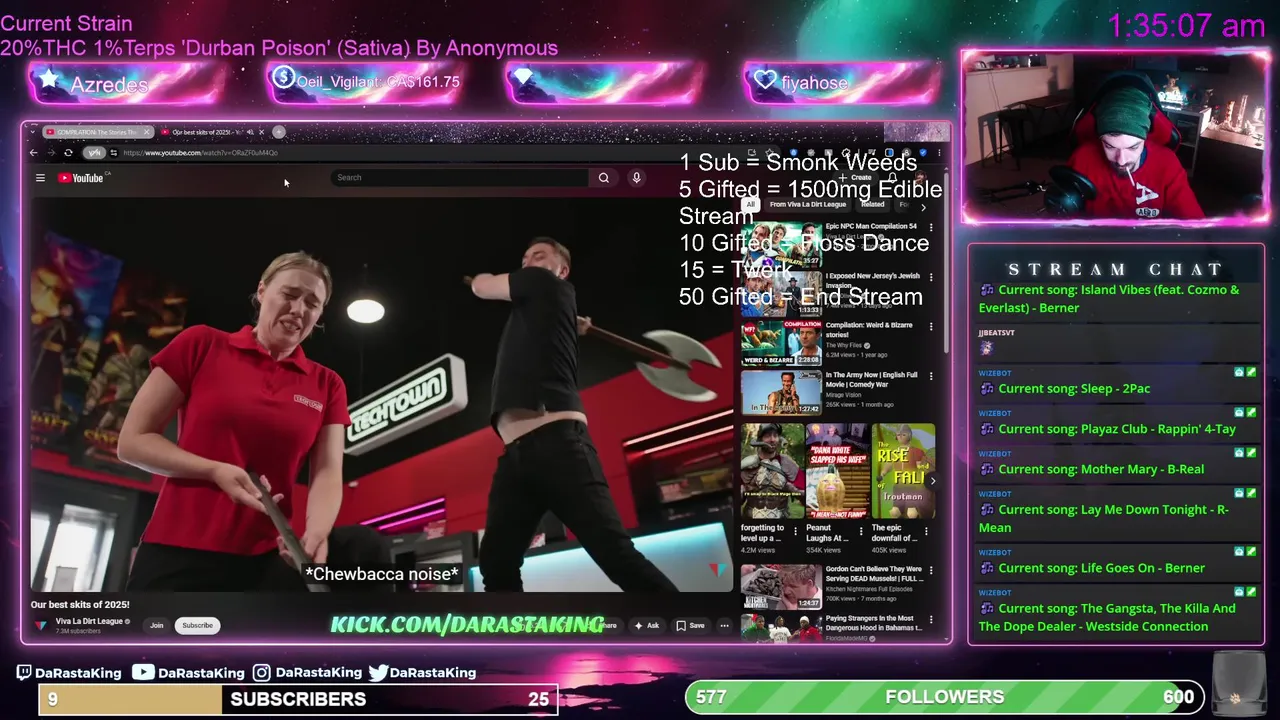Open options for 'In The Army Now' video
1280x720 pixels.
pos(931,377)
